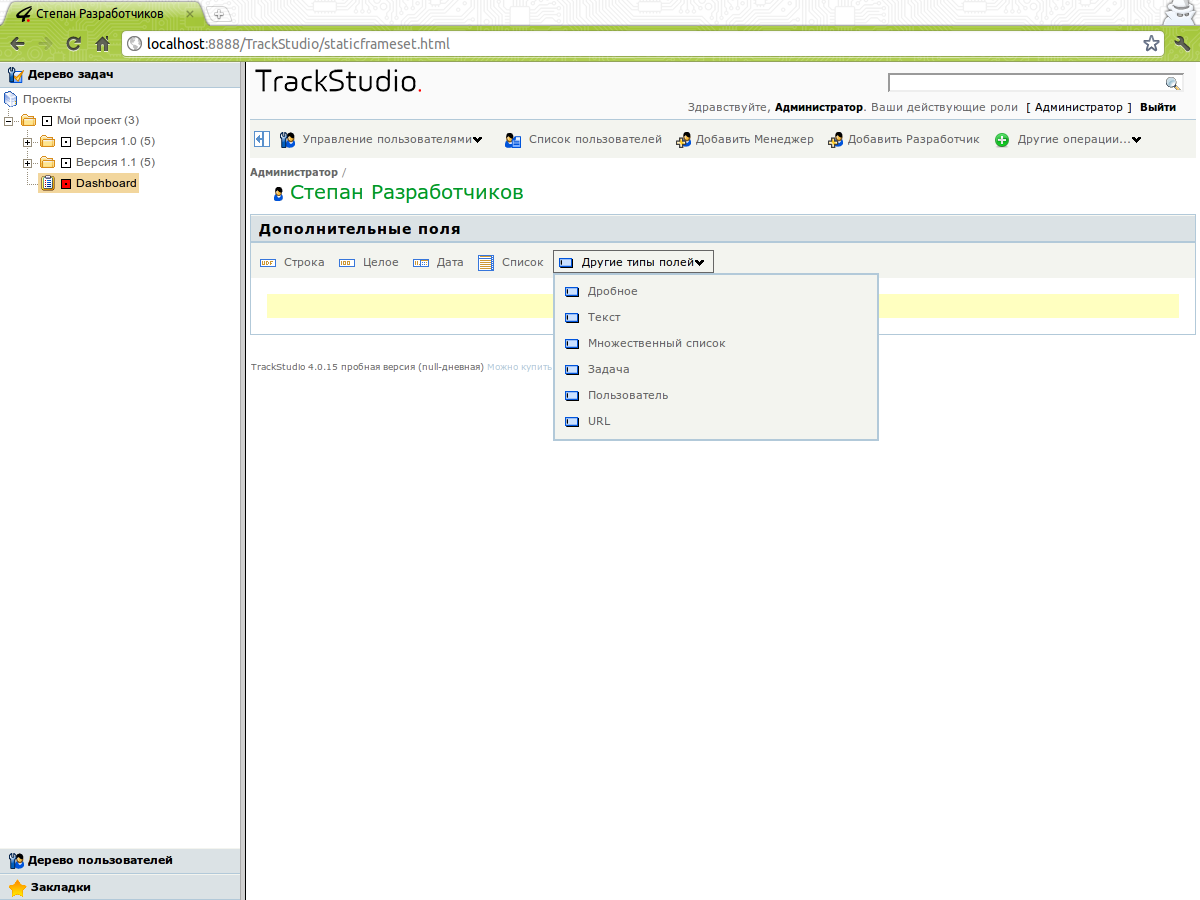This screenshot has width=1200, height=900.
Task: Click the search magnifier icon
Action: 1173,83
